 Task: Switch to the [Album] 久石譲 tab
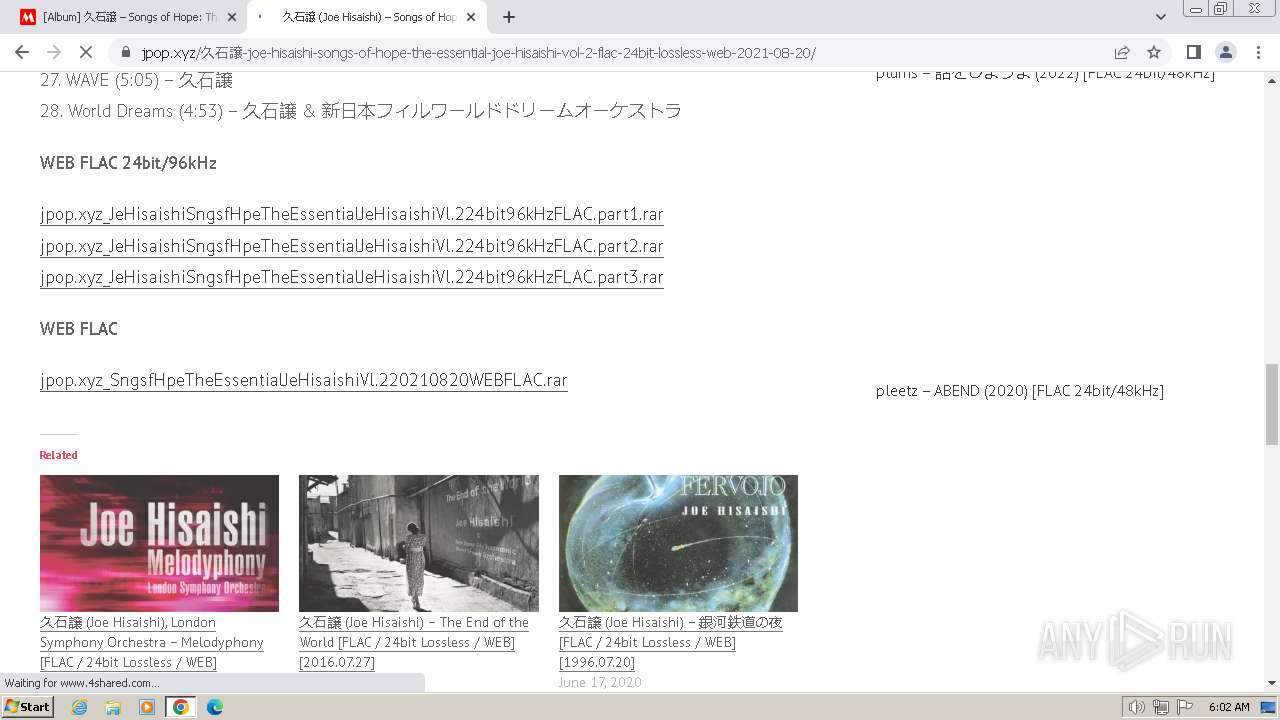click(128, 17)
